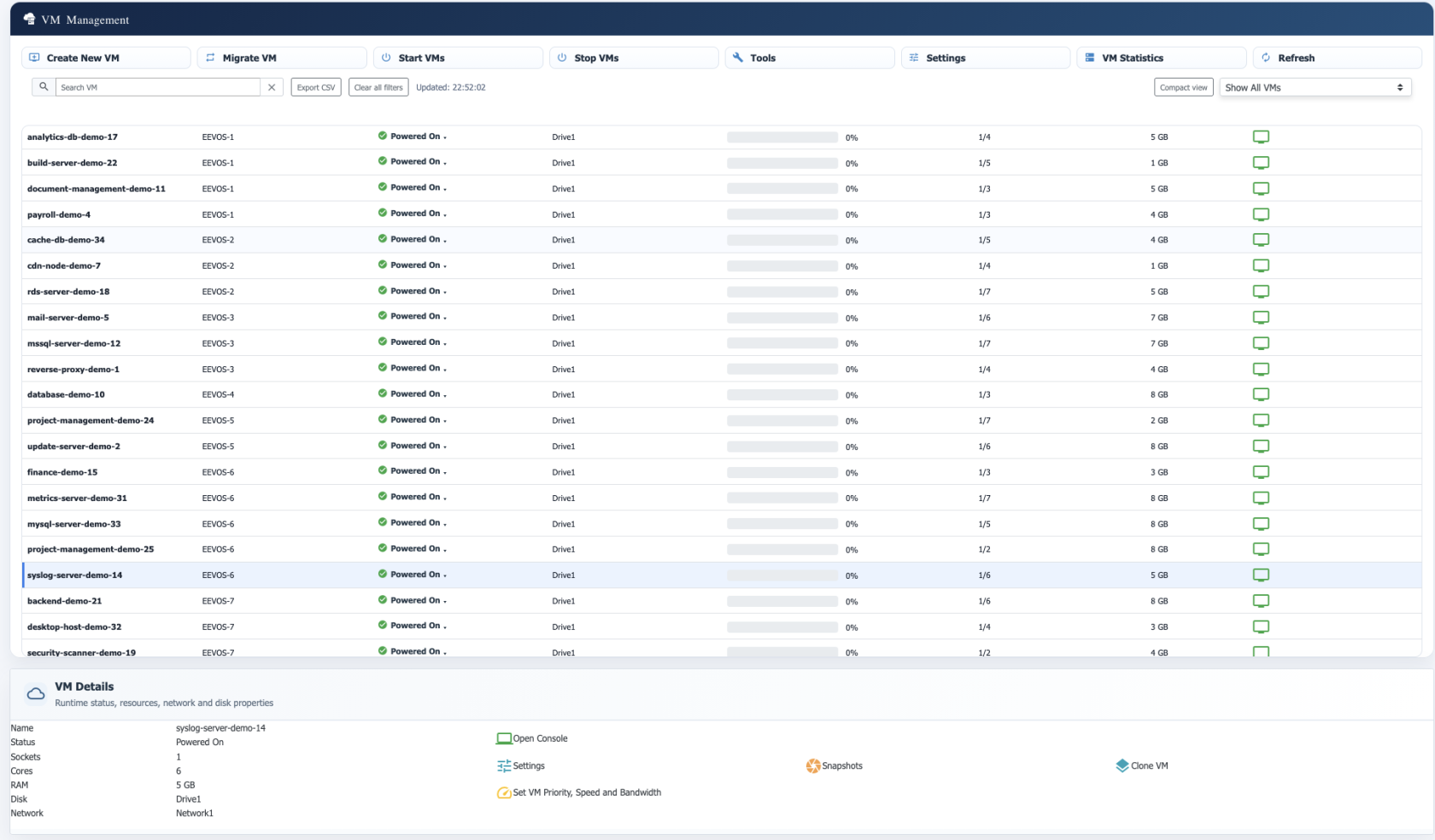Click the Create New VM icon

tap(34, 57)
